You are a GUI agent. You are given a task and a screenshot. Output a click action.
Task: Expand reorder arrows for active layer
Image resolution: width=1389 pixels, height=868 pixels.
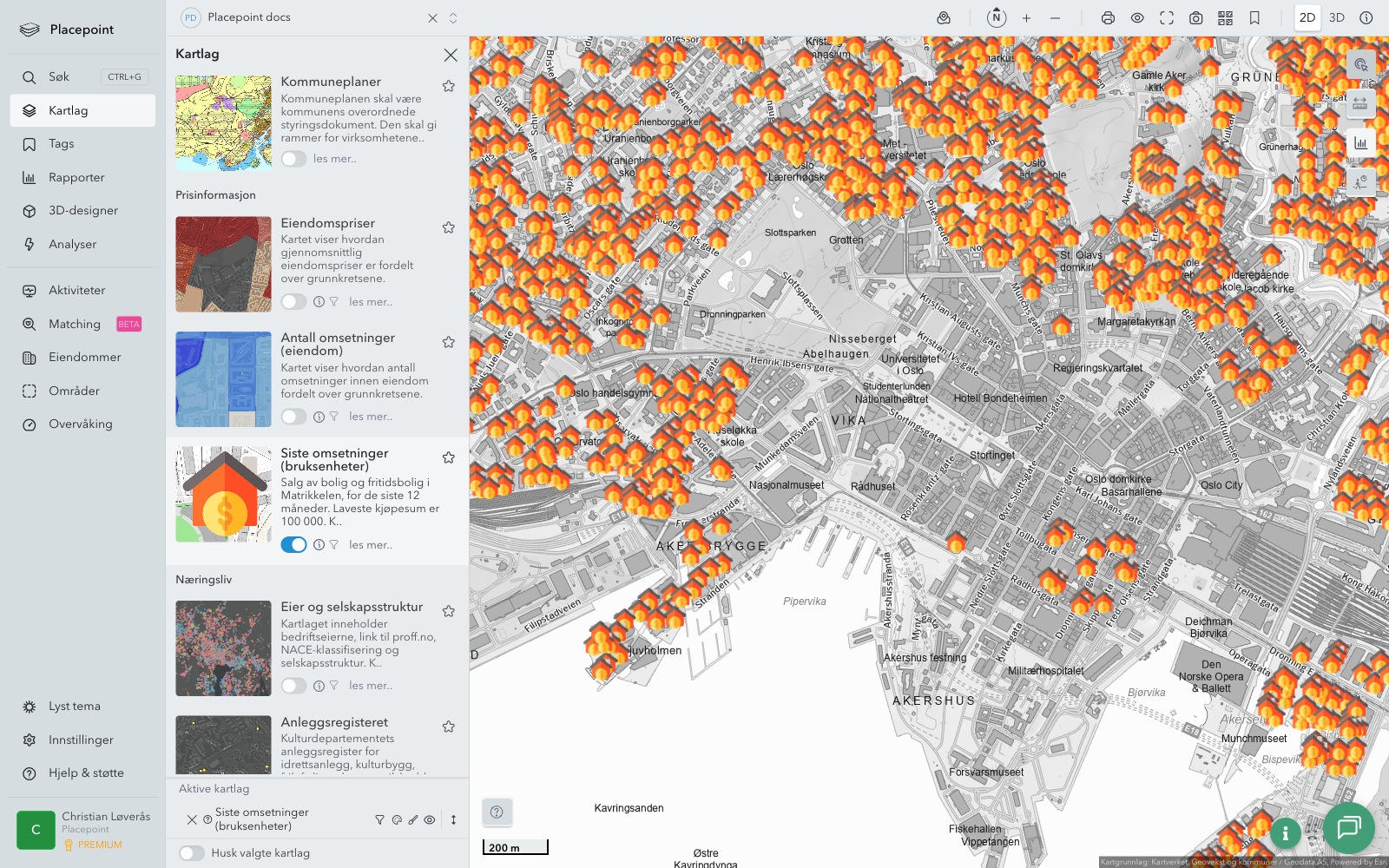pos(453,819)
